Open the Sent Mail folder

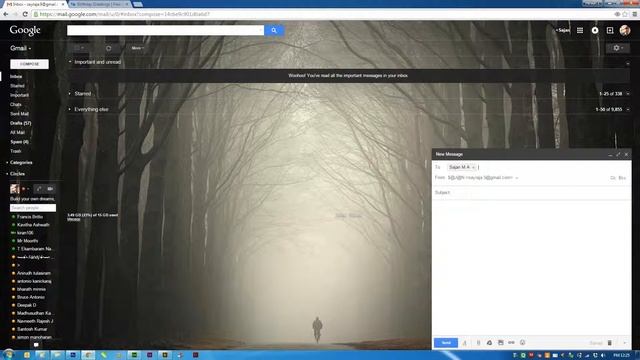click(x=20, y=114)
